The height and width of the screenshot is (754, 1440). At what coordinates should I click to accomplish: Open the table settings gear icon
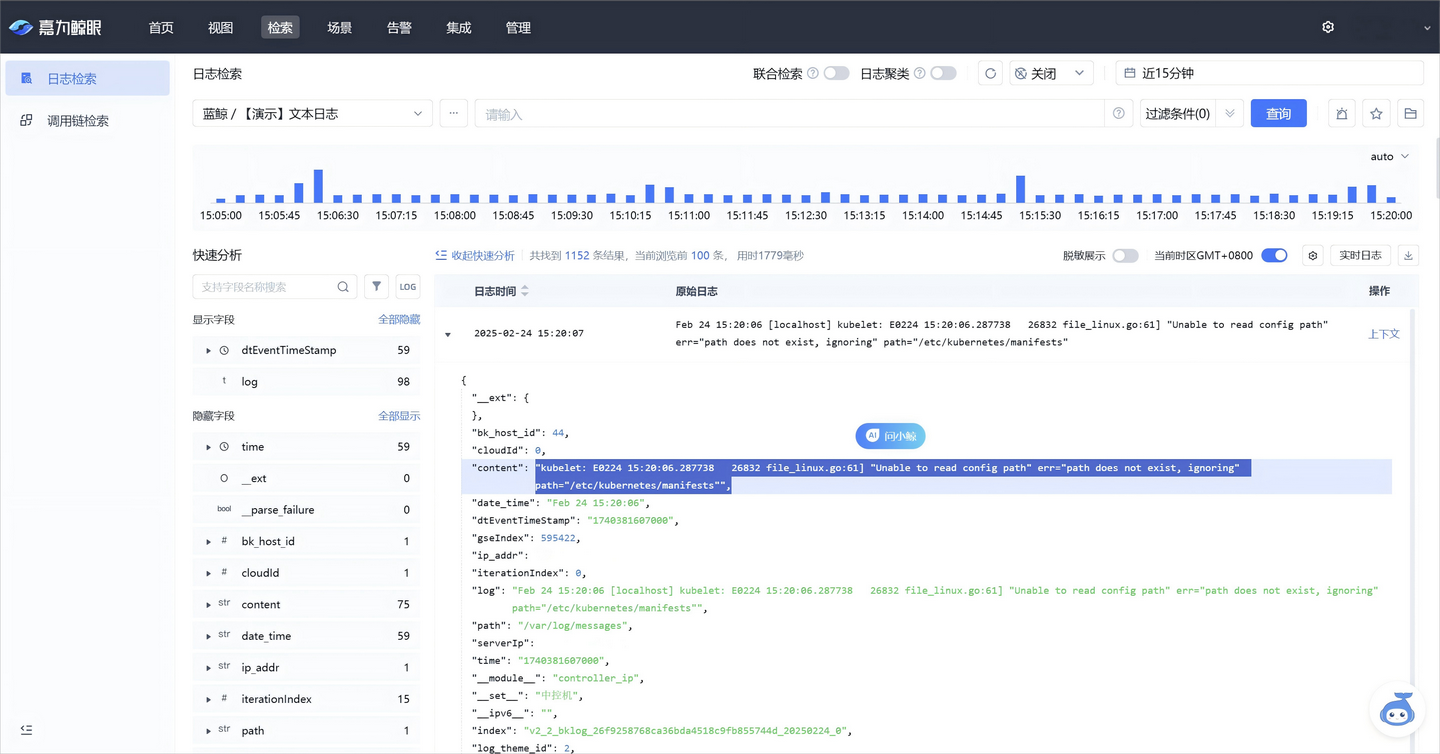coord(1313,256)
